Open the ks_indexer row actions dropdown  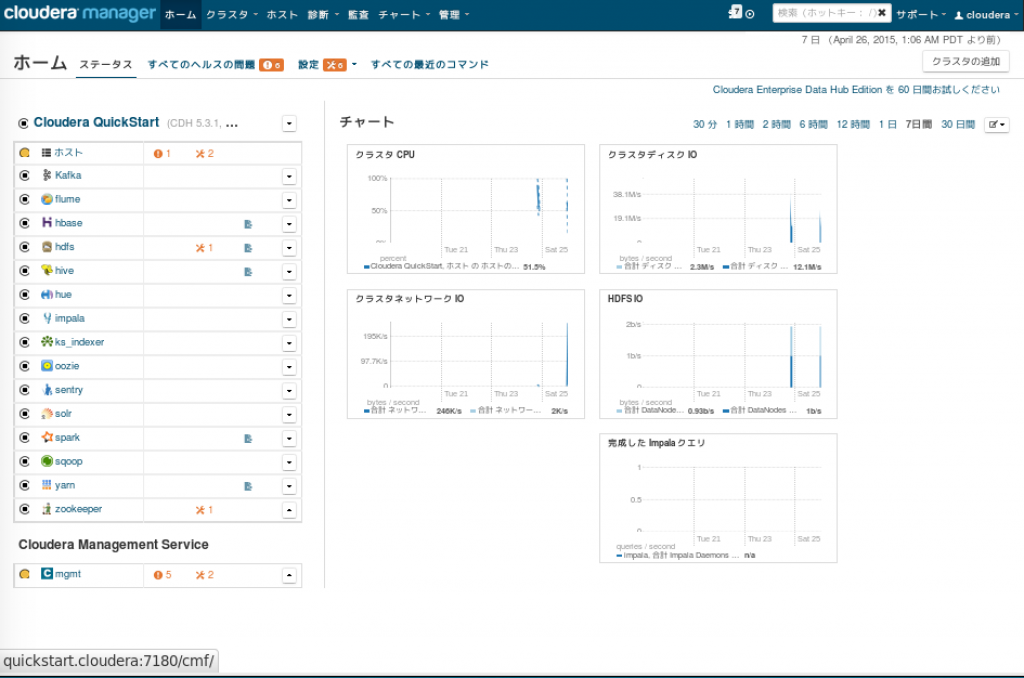tap(289, 343)
